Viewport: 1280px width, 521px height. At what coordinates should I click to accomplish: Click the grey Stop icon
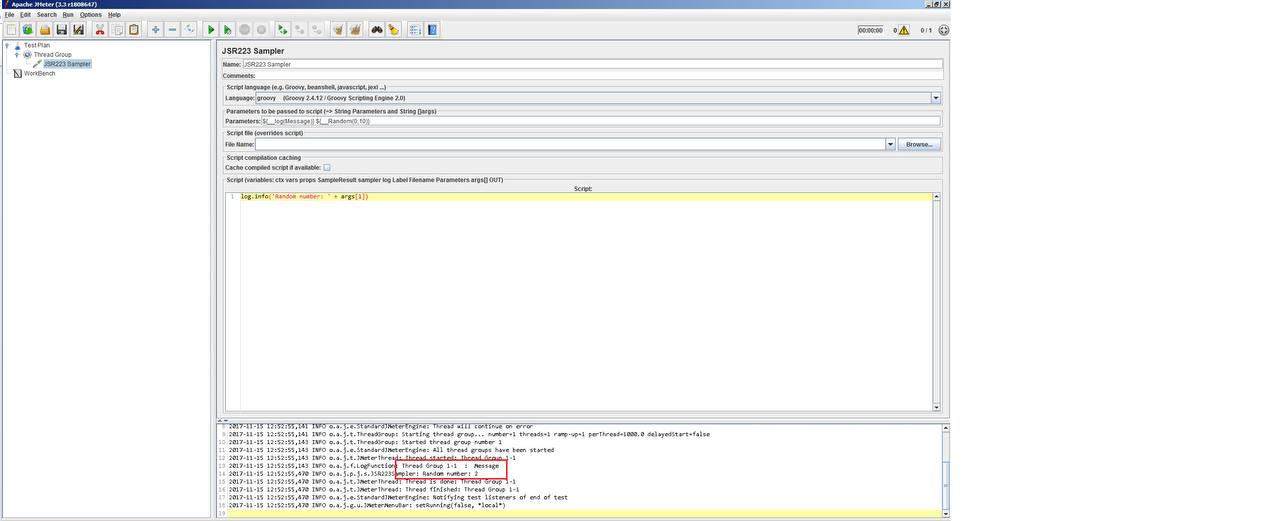(244, 30)
